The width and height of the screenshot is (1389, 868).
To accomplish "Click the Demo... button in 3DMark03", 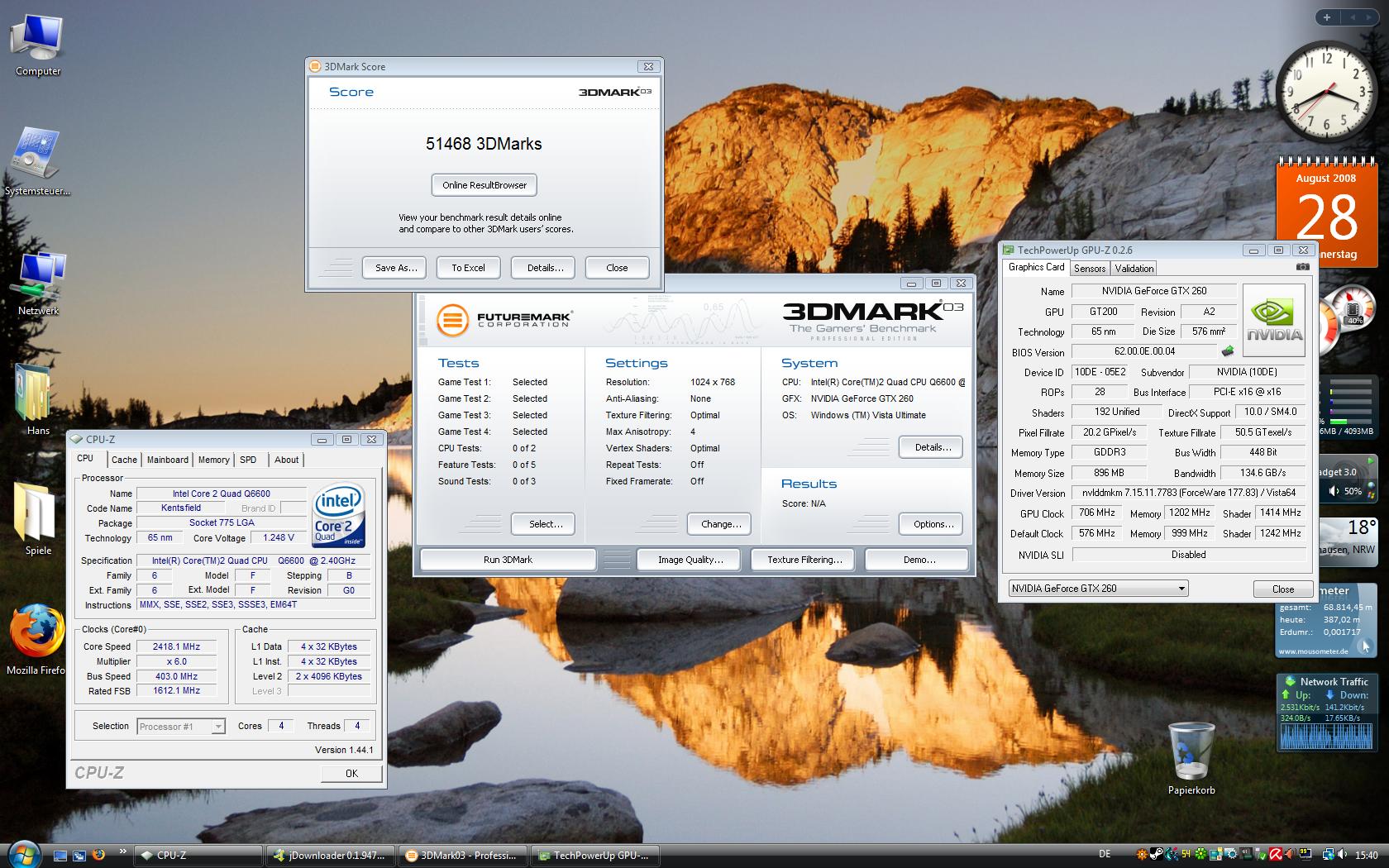I will coord(919,560).
